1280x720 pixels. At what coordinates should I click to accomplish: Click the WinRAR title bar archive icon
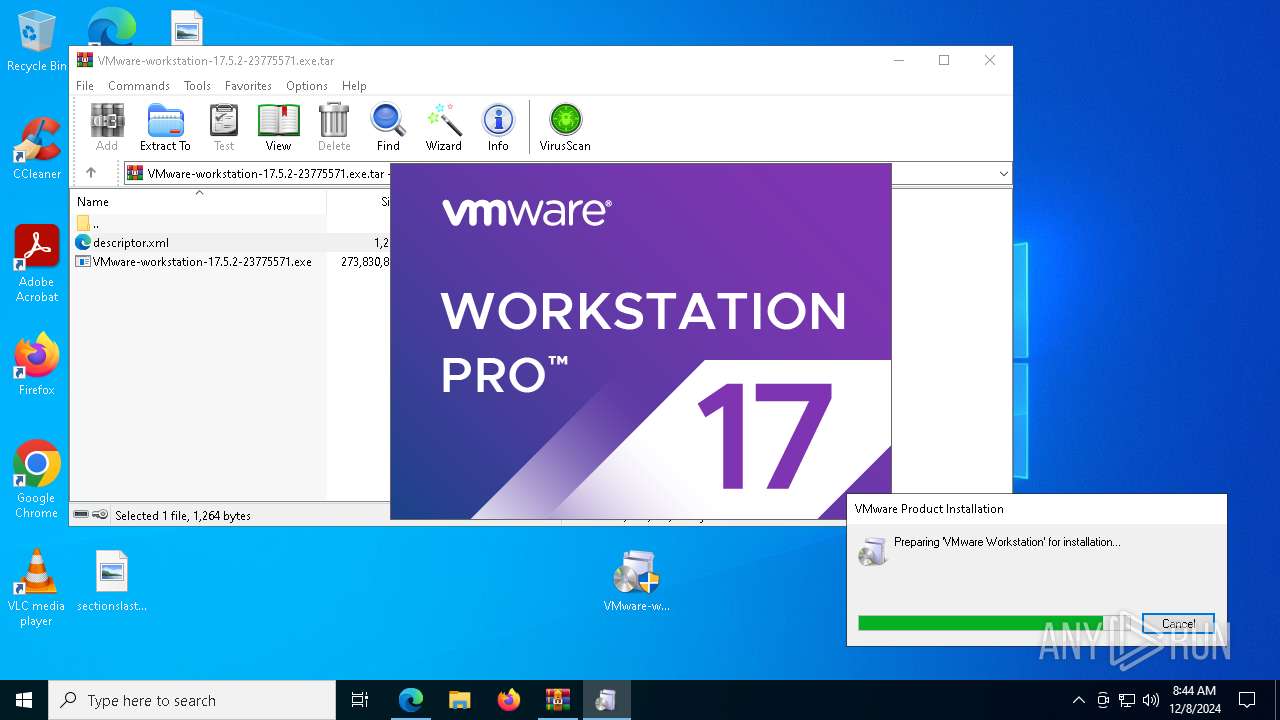tap(85, 60)
